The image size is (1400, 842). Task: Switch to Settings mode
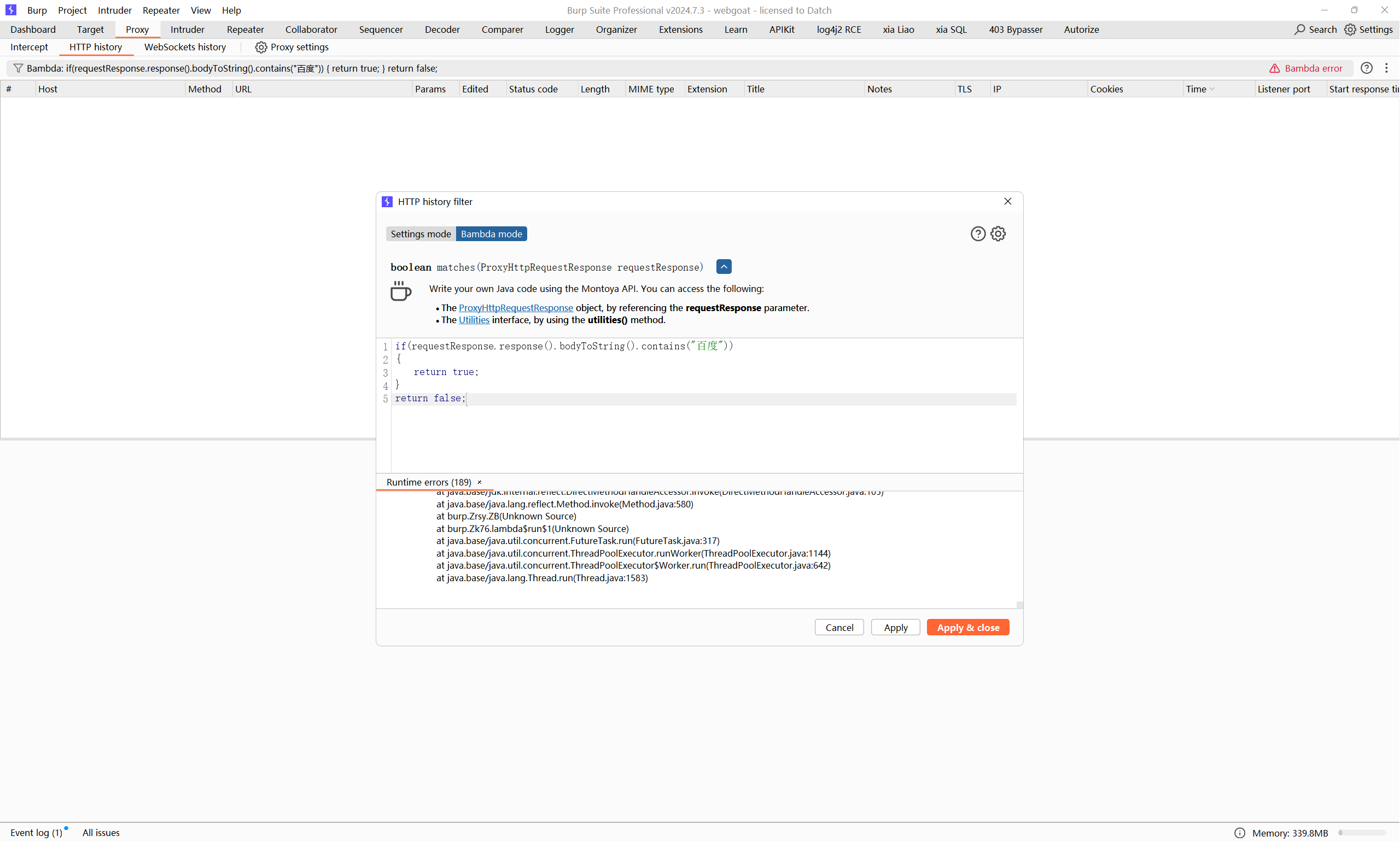[421, 234]
